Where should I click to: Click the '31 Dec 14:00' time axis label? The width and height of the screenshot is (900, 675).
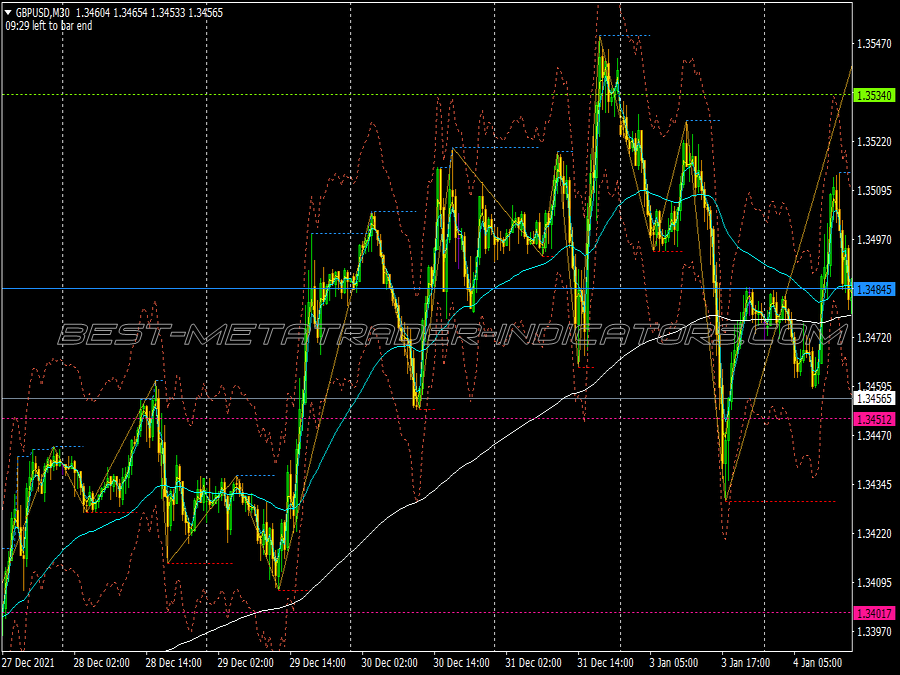[606, 663]
